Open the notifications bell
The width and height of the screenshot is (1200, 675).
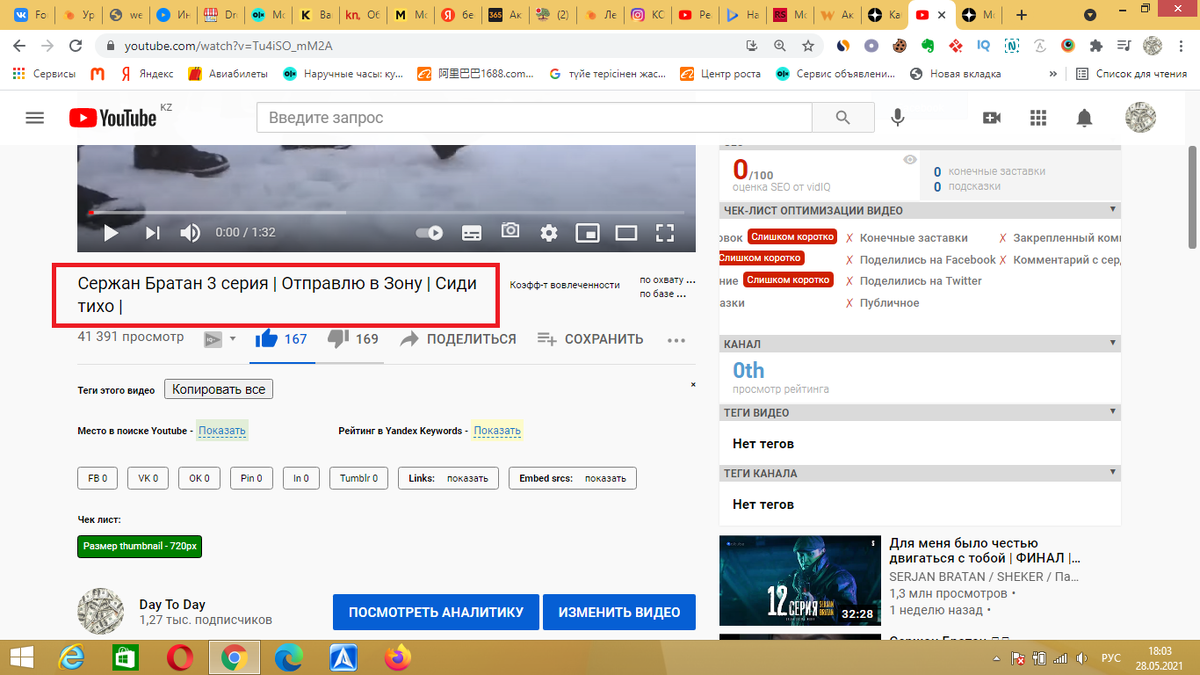pos(1085,118)
